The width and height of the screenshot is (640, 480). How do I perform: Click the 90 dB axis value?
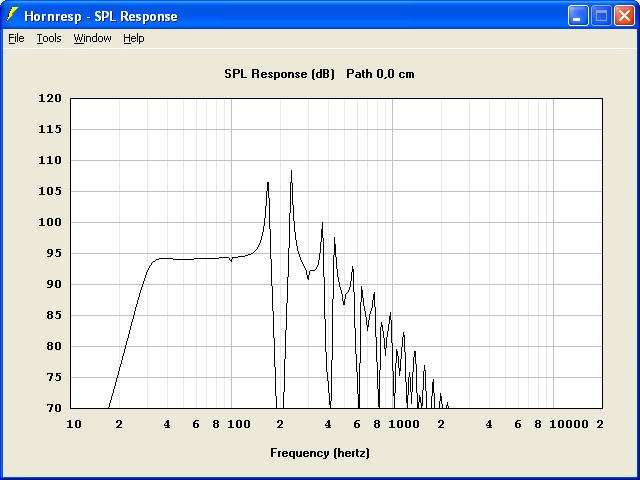tap(54, 284)
